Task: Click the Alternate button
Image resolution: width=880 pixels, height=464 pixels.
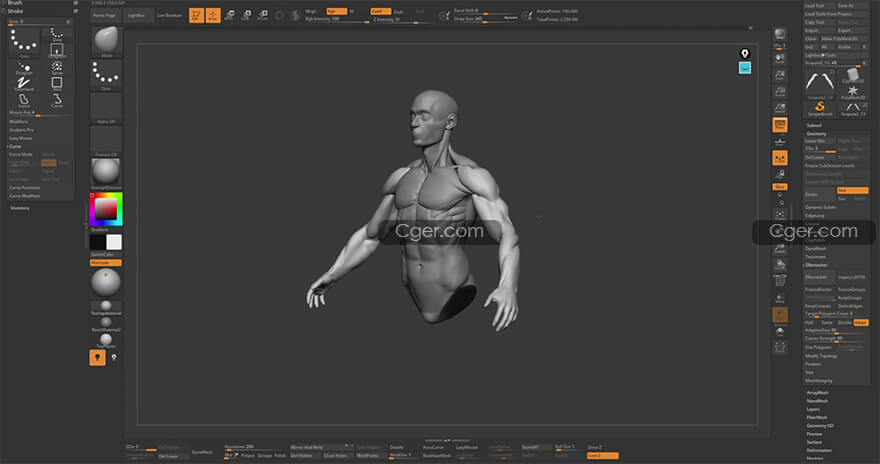Action: point(106,263)
